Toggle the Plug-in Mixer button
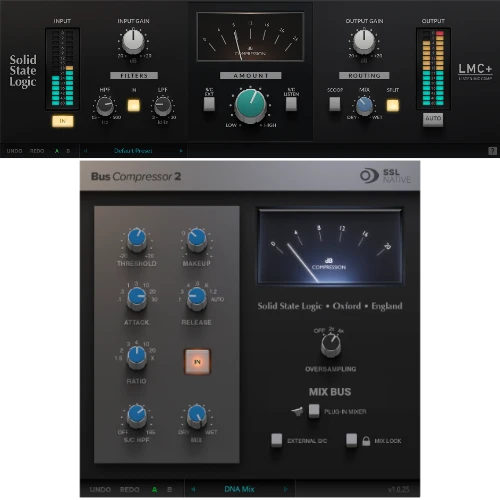The image size is (500, 500). (314, 411)
